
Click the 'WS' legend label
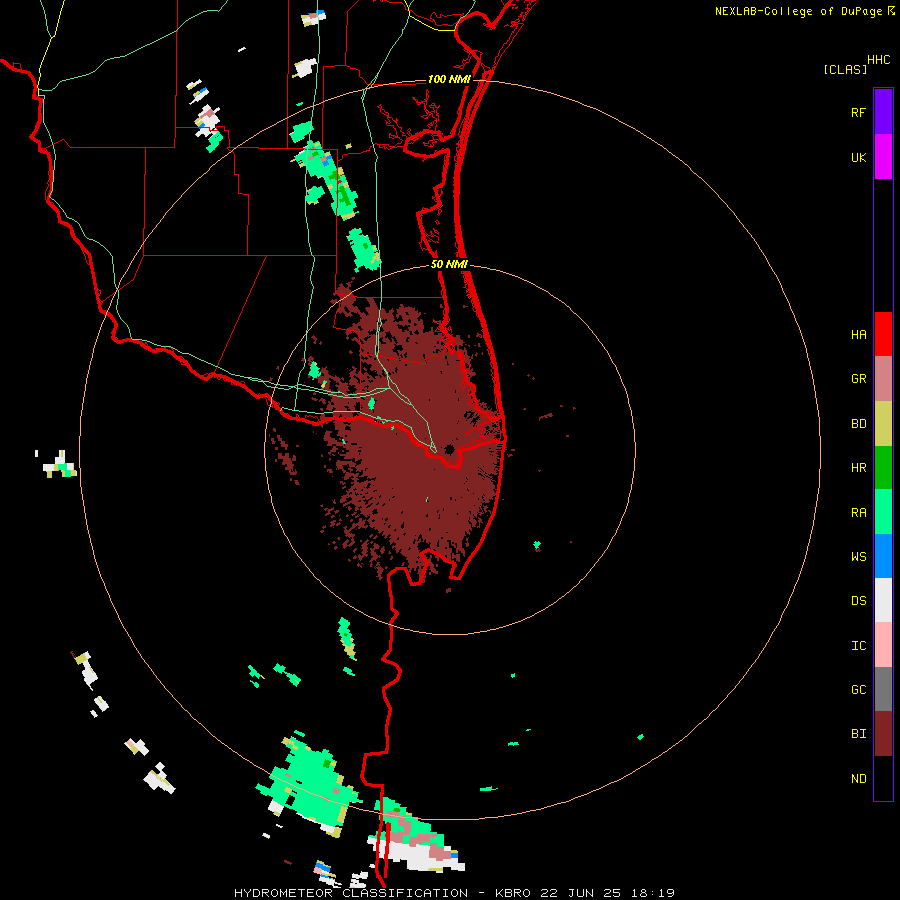coord(858,557)
